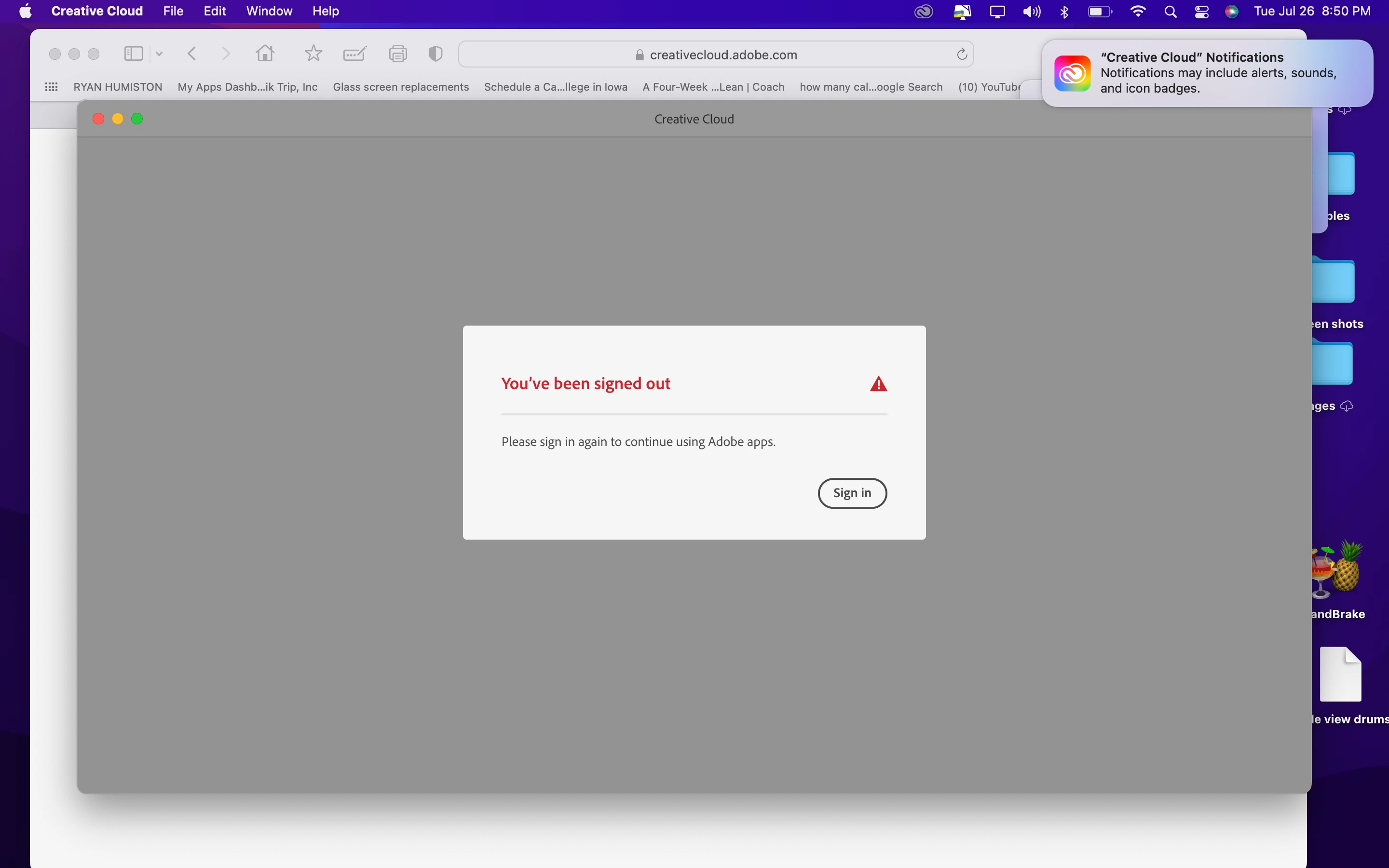Show the favorites grid icon
The height and width of the screenshot is (868, 1389).
51,87
